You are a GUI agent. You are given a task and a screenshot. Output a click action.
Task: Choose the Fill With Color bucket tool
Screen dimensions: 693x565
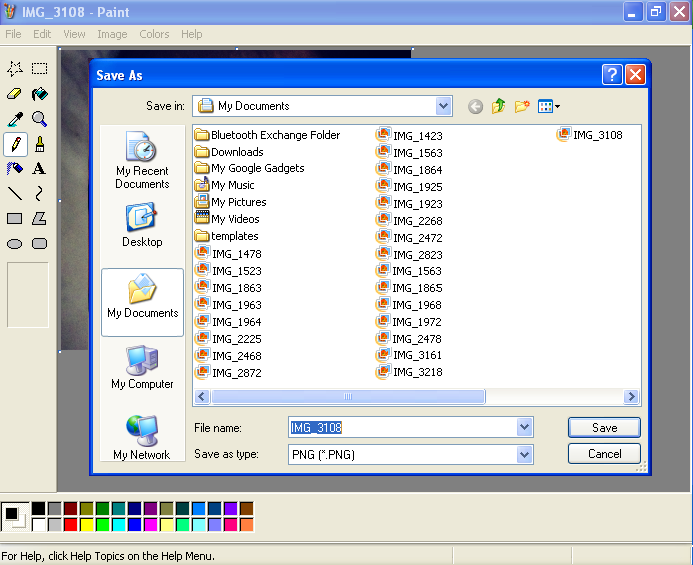click(x=39, y=94)
